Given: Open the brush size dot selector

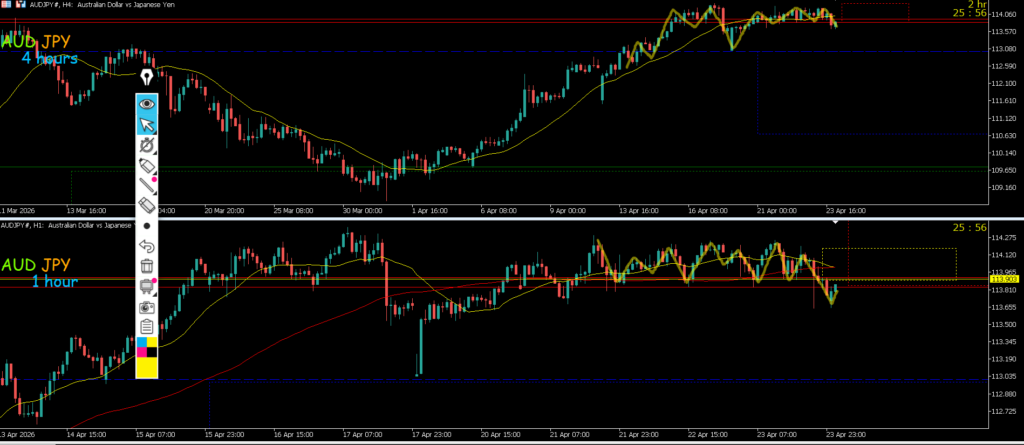Looking at the screenshot, I should point(147,227).
